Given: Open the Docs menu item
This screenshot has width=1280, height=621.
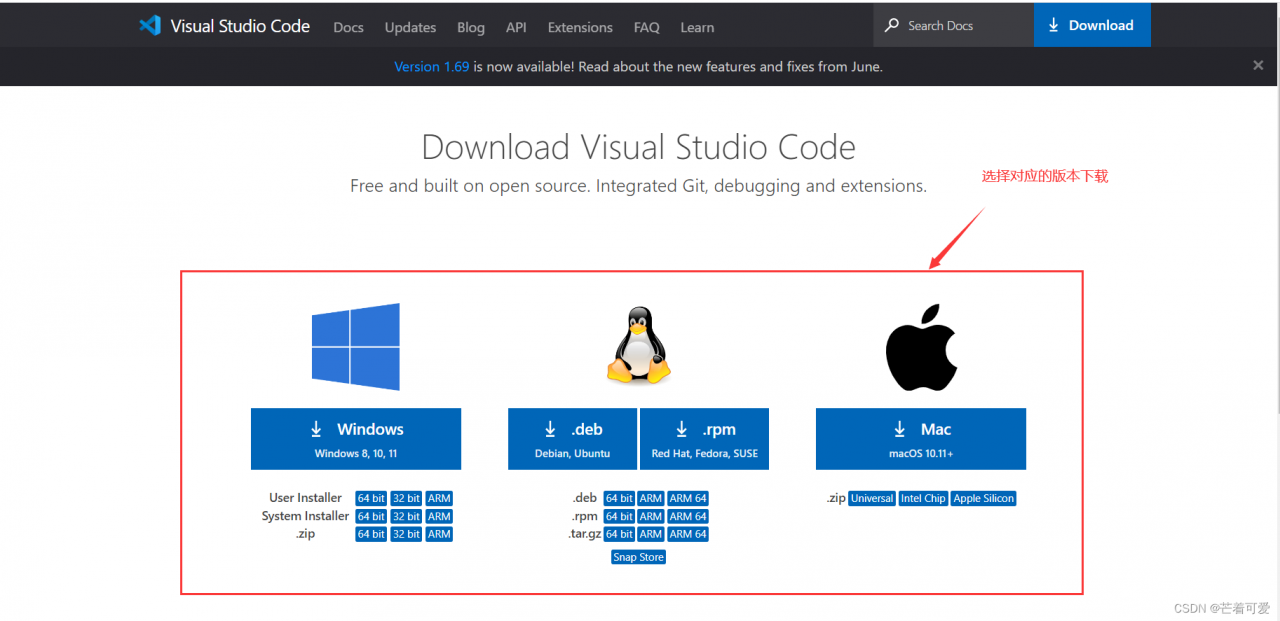Looking at the screenshot, I should (x=348, y=27).
